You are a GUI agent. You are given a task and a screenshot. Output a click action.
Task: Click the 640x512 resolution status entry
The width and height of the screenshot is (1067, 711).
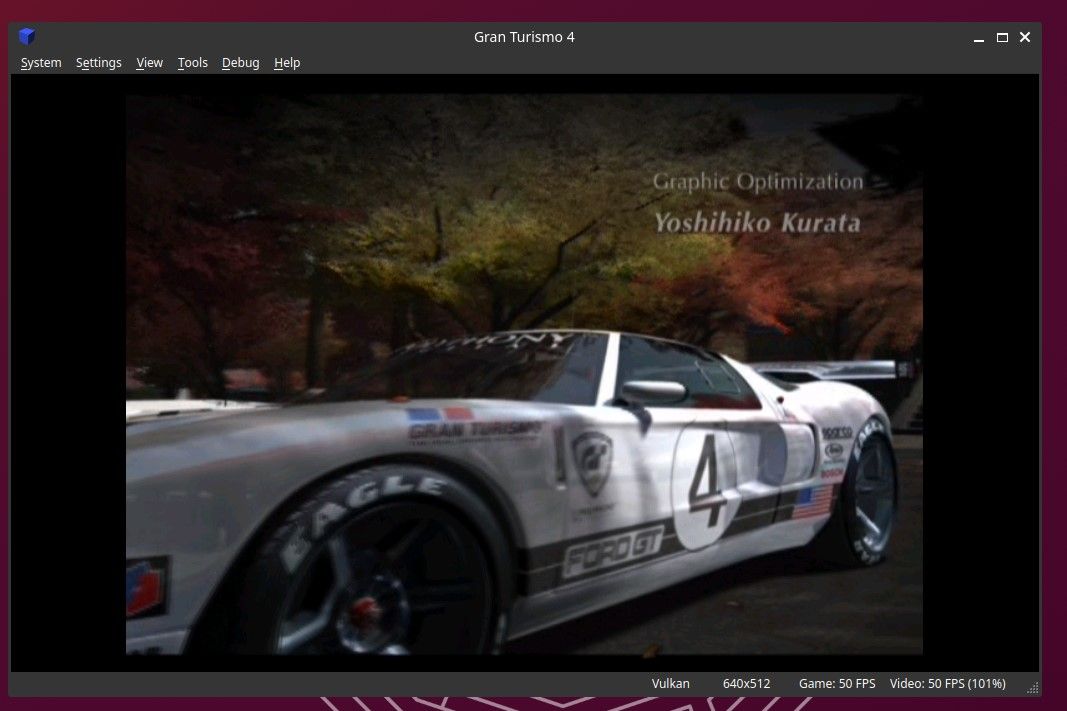click(x=746, y=684)
